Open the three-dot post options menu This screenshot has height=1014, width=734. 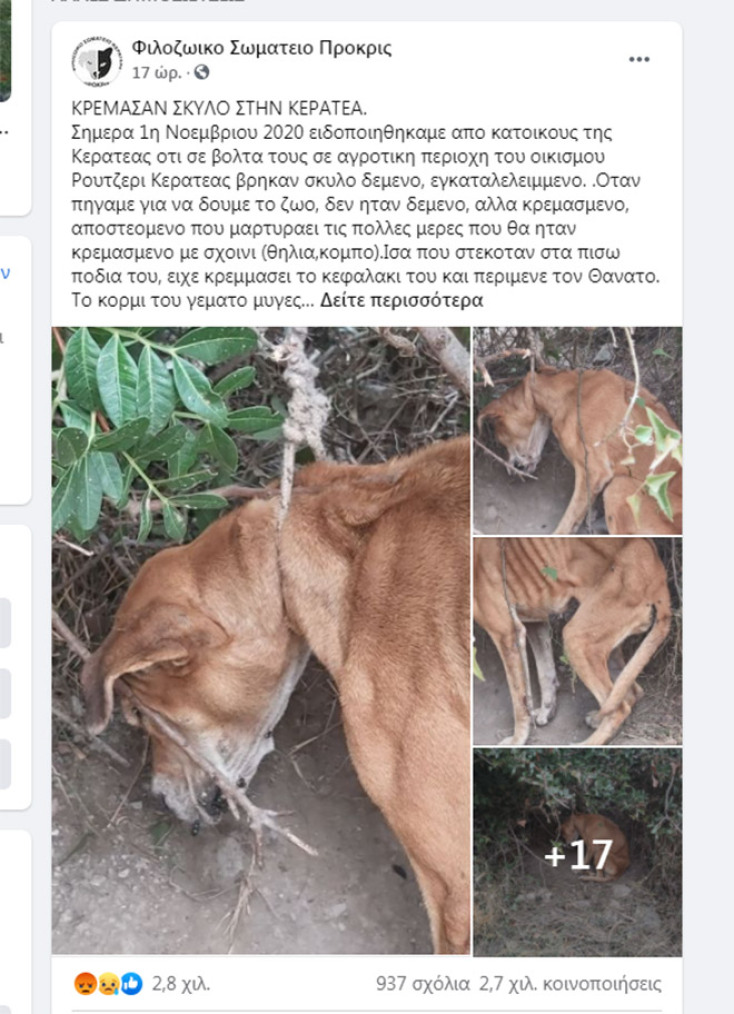[639, 59]
